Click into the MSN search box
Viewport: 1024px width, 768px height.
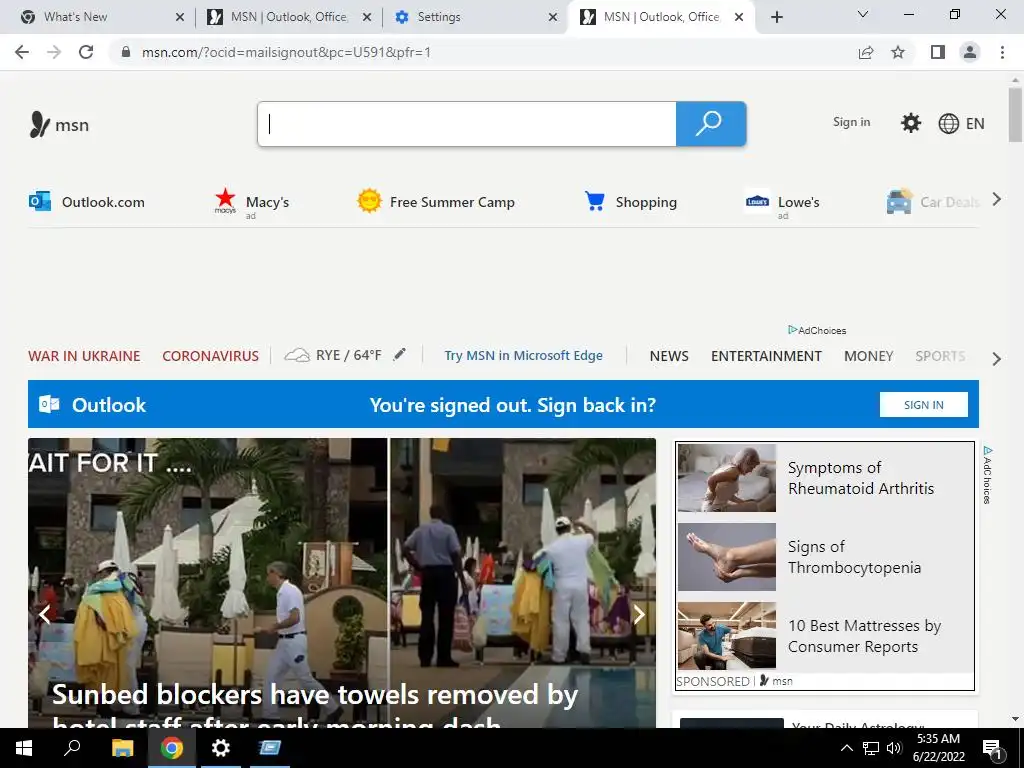click(x=467, y=123)
